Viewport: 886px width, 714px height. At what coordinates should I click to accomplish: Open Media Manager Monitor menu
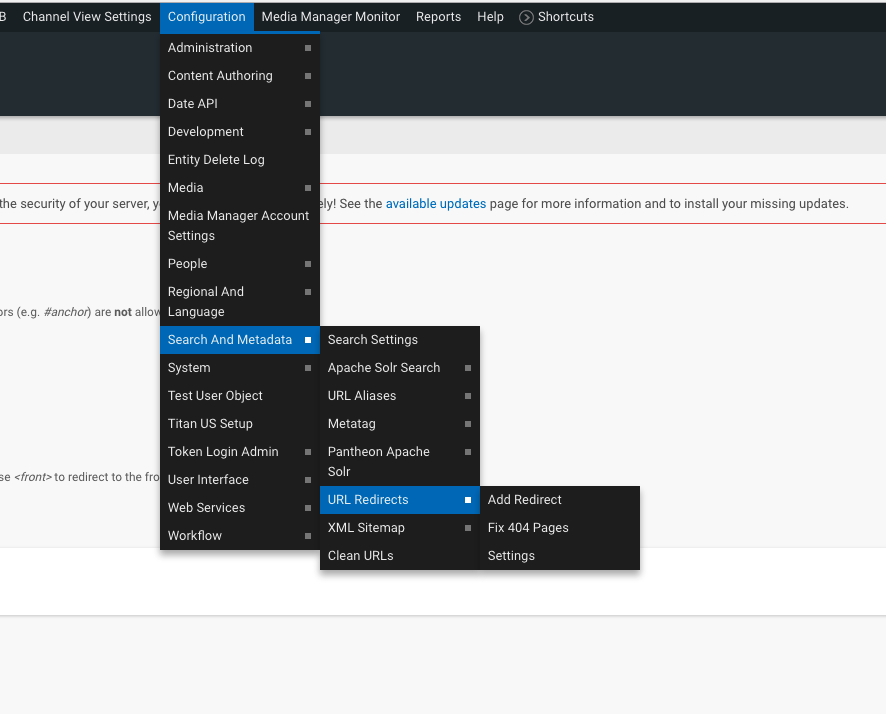point(331,17)
